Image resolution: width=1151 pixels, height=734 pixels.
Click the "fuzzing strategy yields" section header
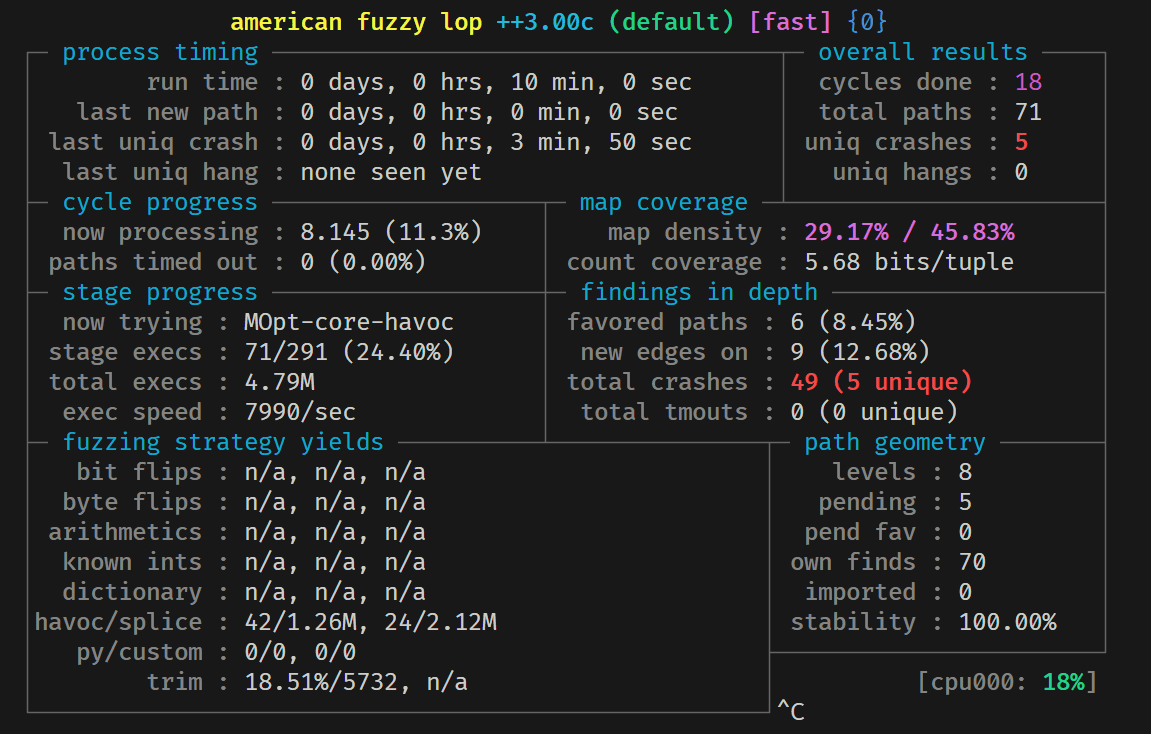[x=223, y=442]
